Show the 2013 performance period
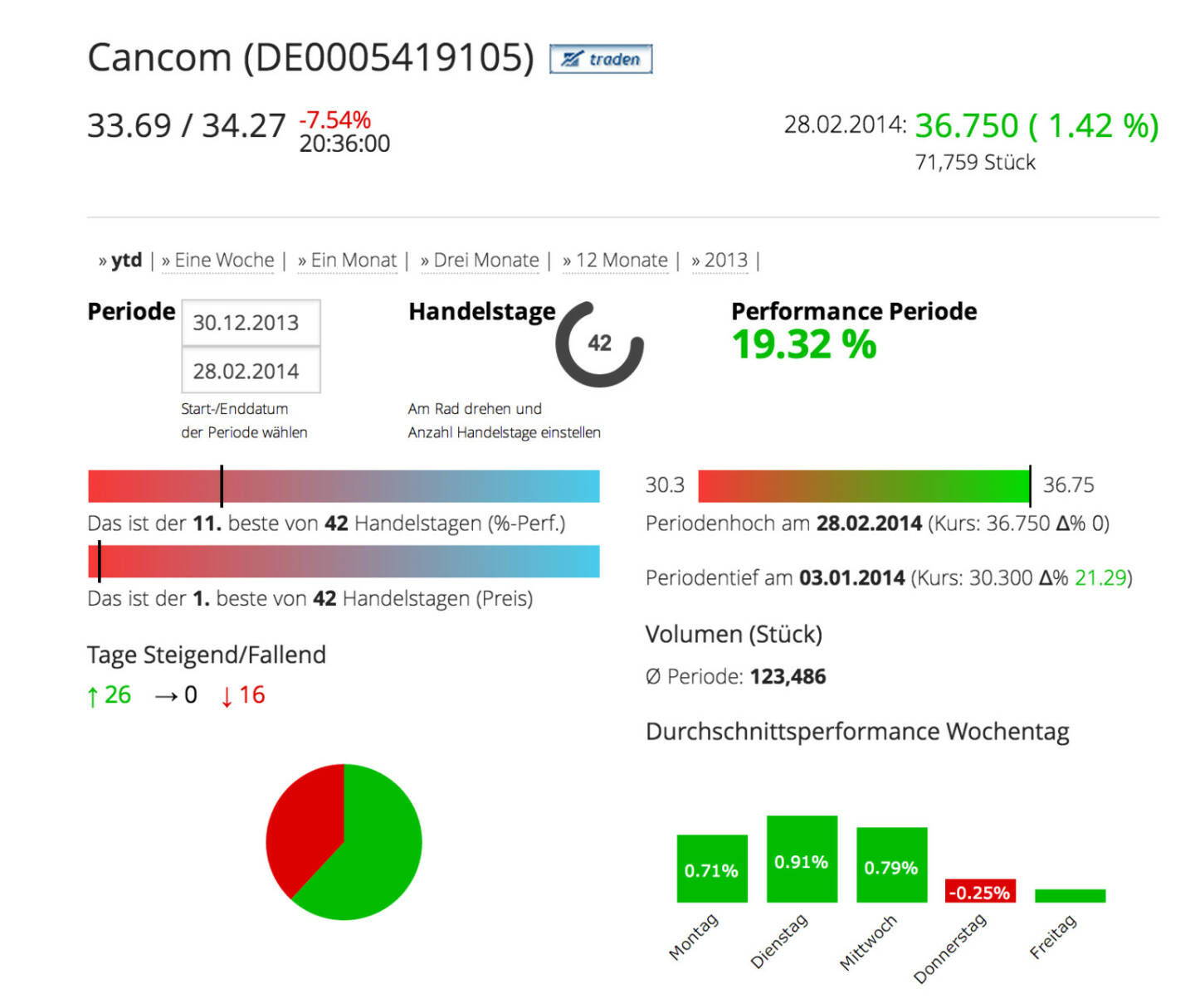The width and height of the screenshot is (1195, 1008). pyautogui.click(x=725, y=261)
